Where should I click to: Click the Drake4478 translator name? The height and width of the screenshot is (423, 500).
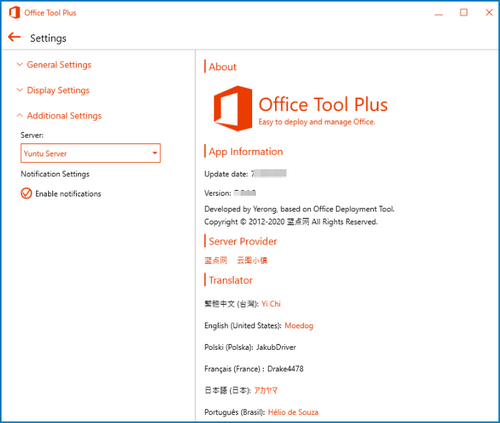pyautogui.click(x=285, y=369)
